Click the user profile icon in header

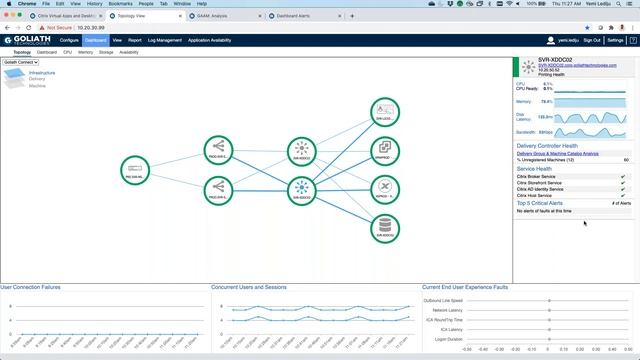551,40
